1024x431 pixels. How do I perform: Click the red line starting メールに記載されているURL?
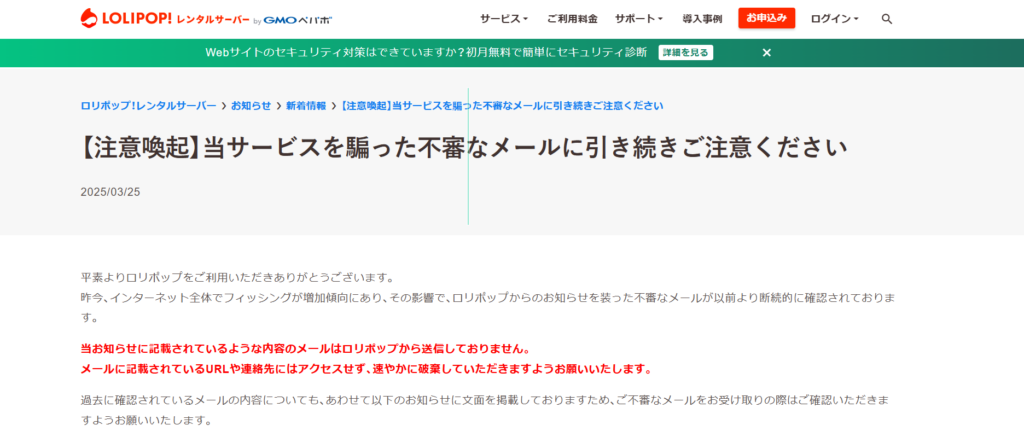click(366, 370)
